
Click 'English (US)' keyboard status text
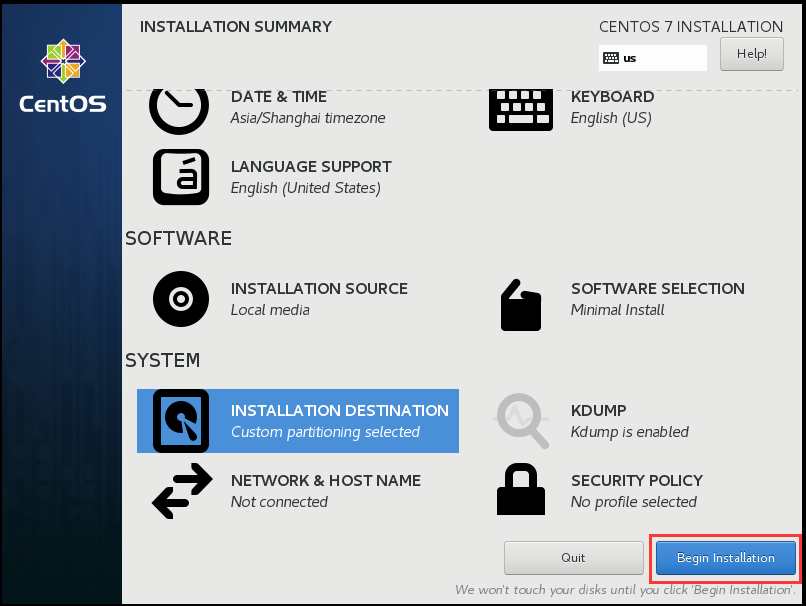[611, 118]
